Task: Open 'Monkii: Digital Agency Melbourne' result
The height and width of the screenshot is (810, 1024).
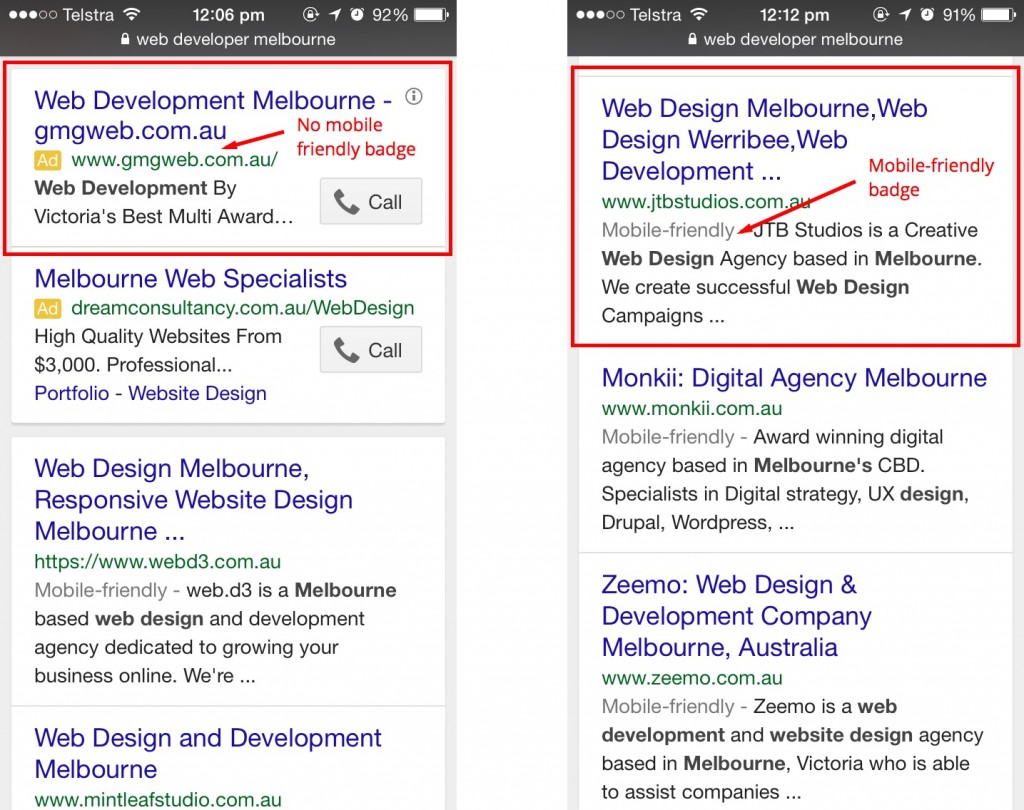Action: coord(794,378)
